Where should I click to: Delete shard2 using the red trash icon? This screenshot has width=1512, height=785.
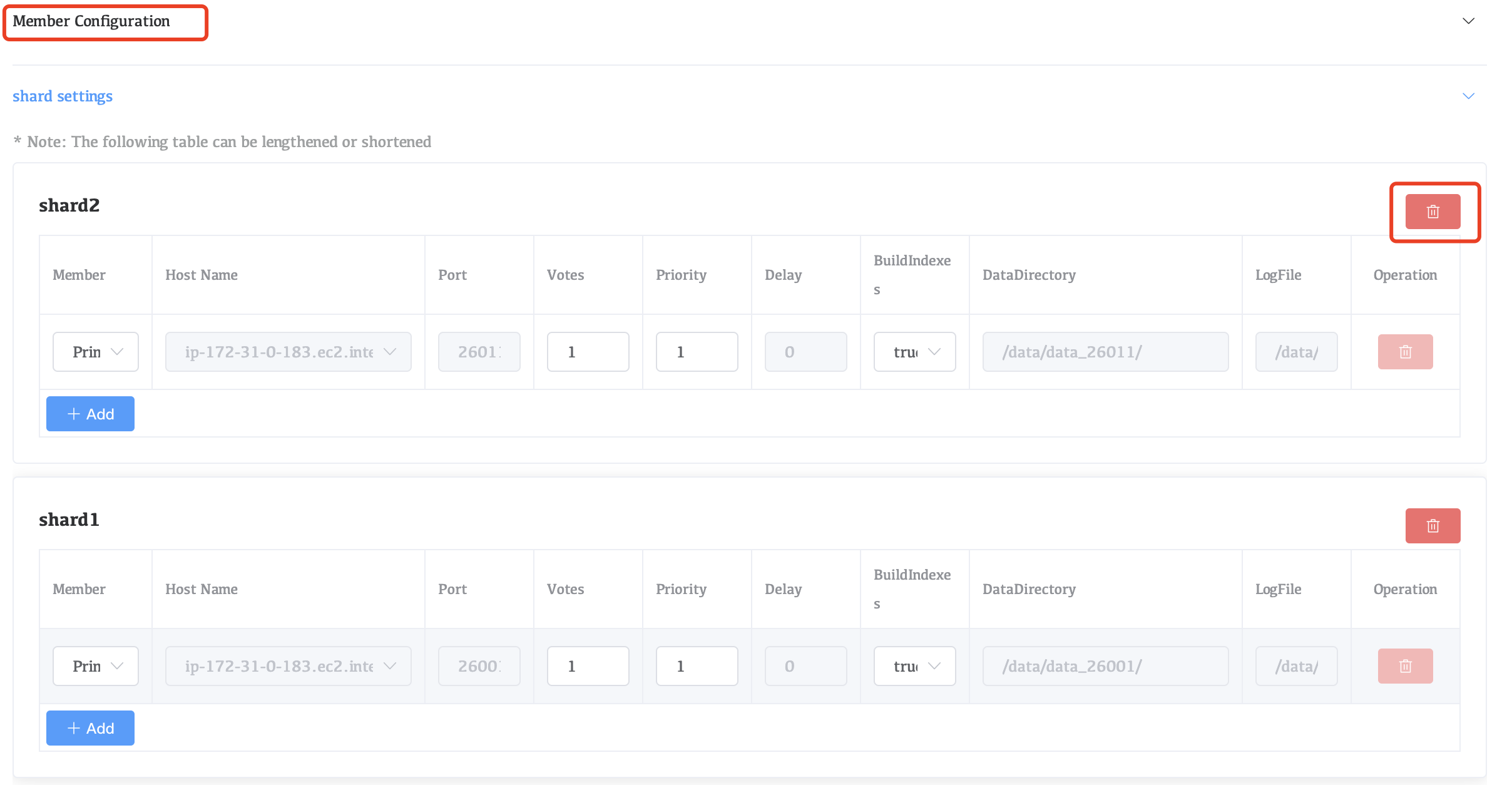click(x=1433, y=212)
